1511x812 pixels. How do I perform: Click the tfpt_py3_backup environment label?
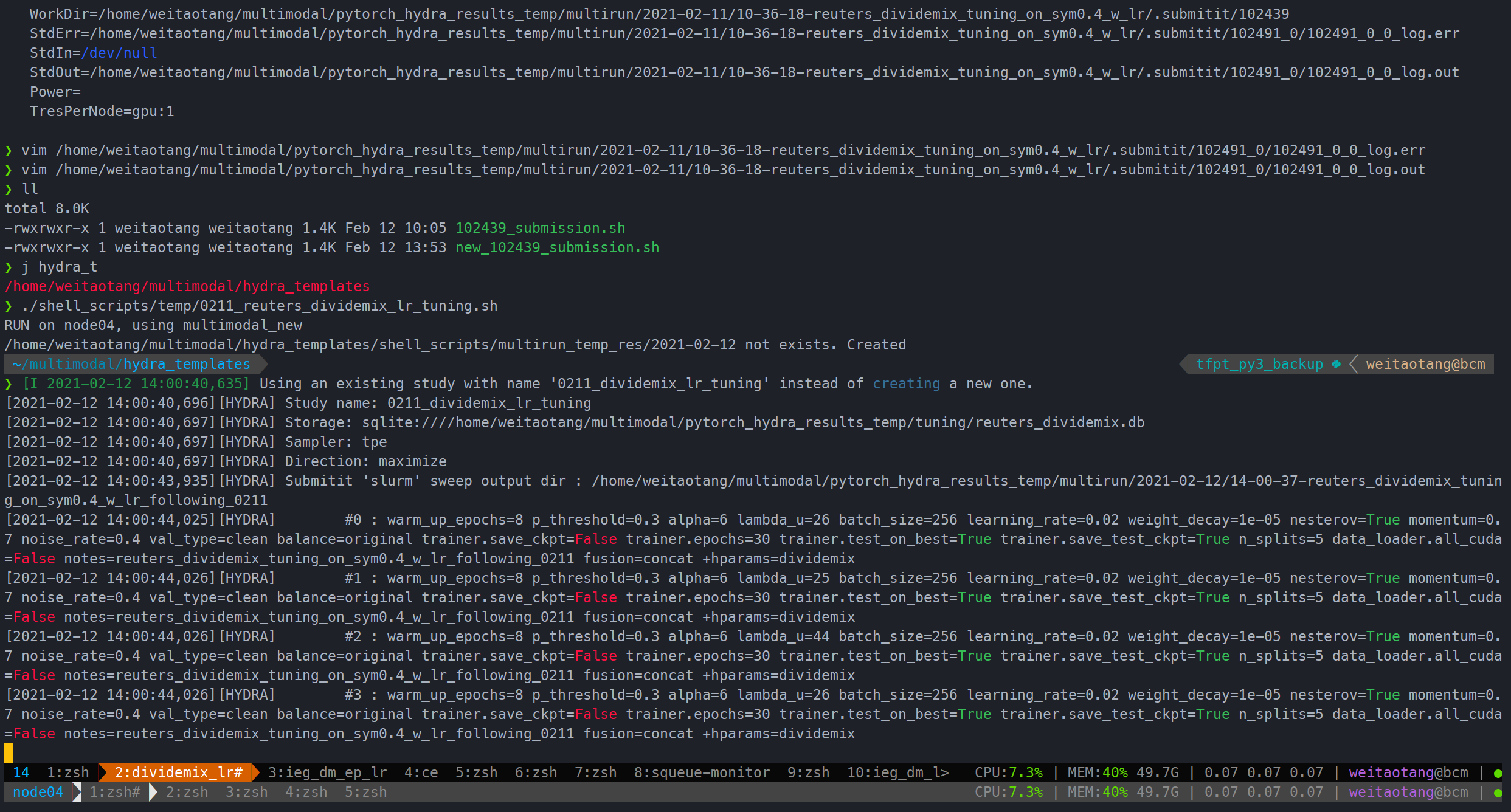click(1259, 364)
